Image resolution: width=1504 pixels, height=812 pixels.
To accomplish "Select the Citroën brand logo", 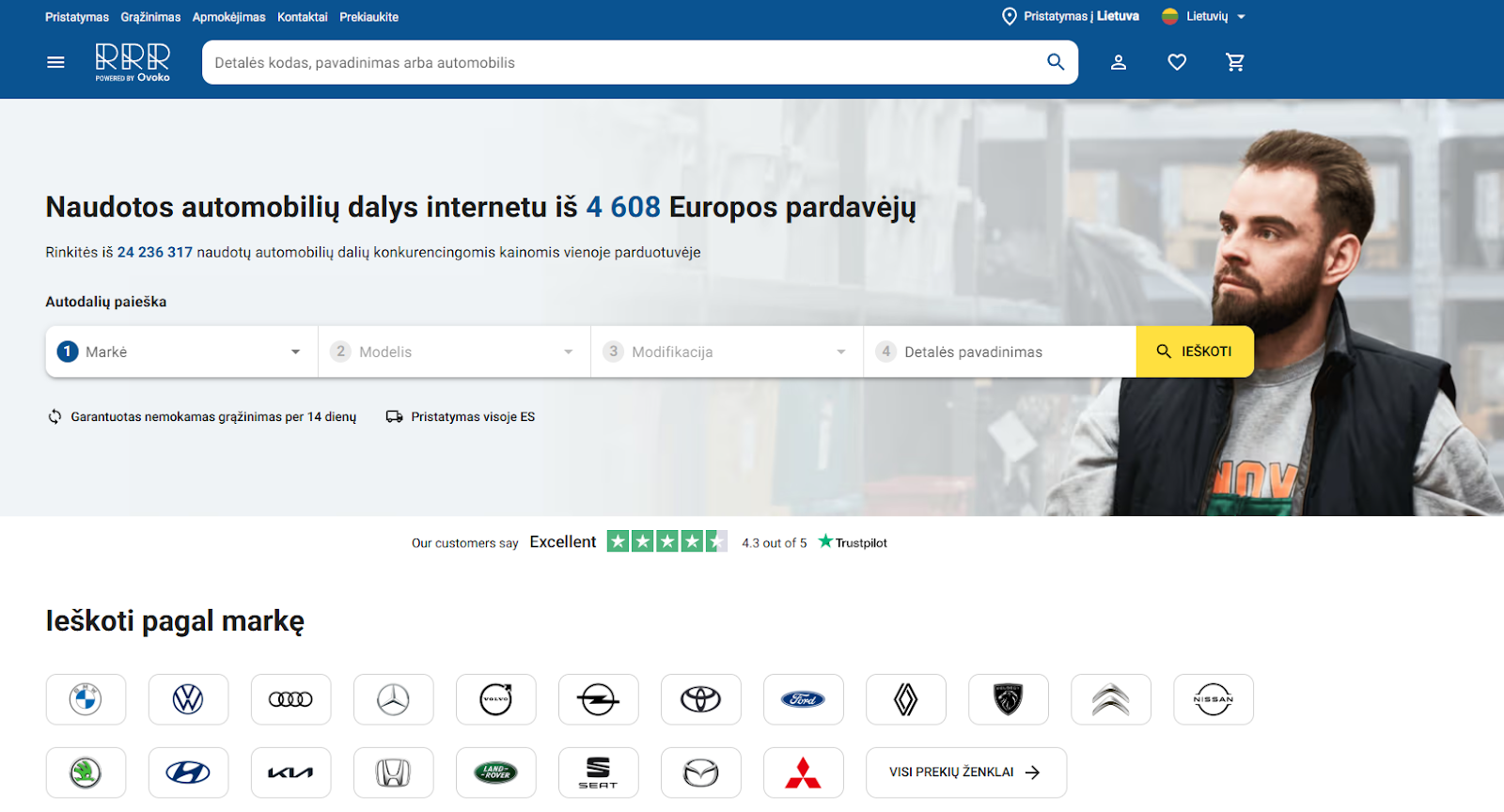I will [1110, 699].
